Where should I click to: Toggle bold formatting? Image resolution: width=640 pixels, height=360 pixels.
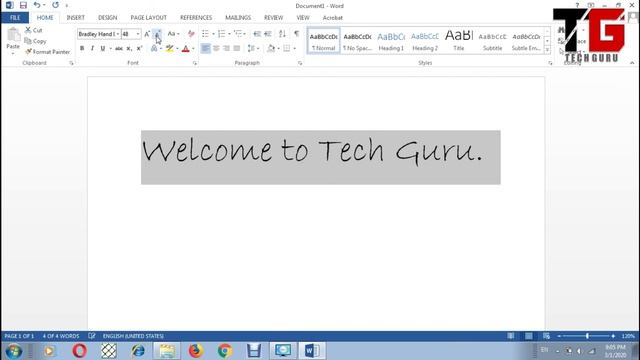tap(82, 49)
